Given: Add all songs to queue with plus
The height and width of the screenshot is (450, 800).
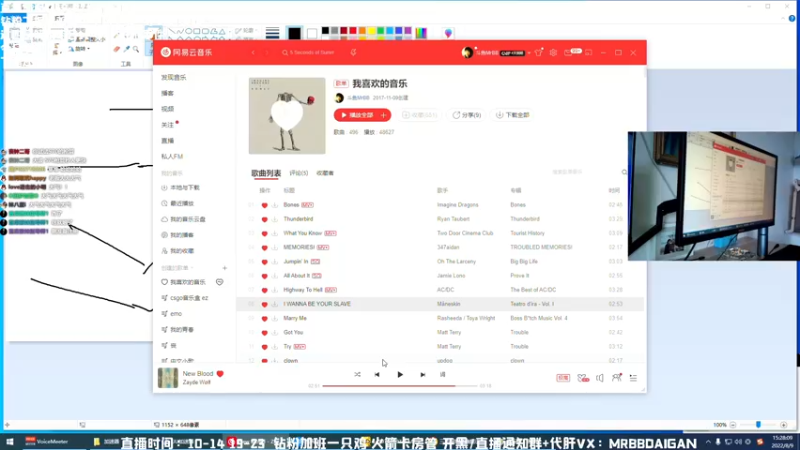Looking at the screenshot, I should [x=384, y=115].
